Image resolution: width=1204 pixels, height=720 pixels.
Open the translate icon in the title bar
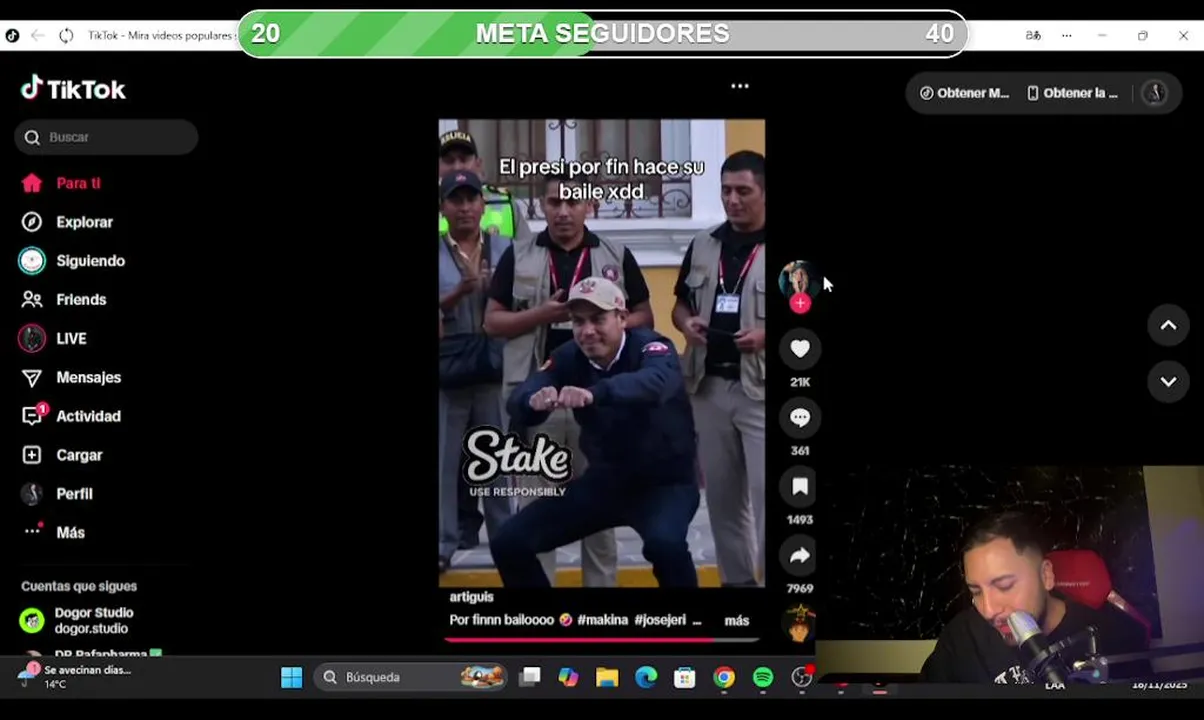(x=1033, y=35)
